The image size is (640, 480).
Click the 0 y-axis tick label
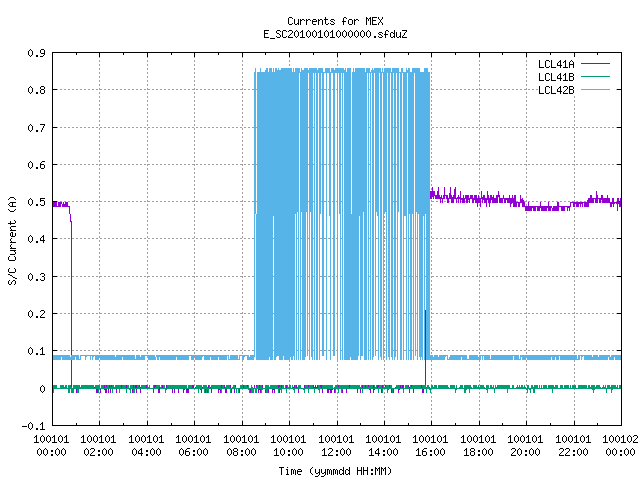click(42, 389)
